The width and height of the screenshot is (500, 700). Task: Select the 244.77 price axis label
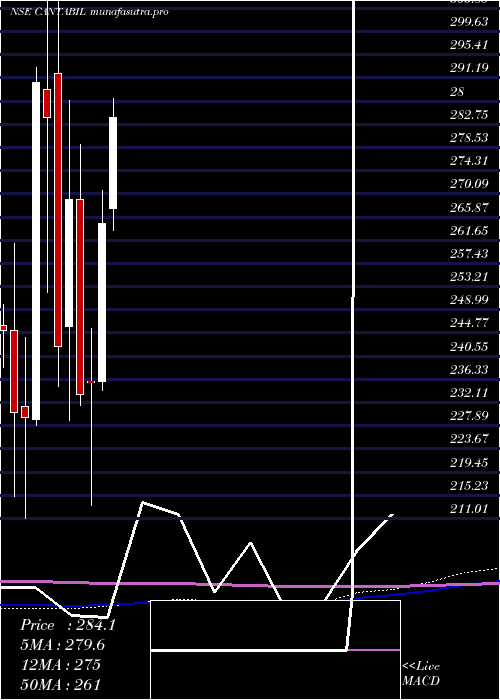point(469,323)
